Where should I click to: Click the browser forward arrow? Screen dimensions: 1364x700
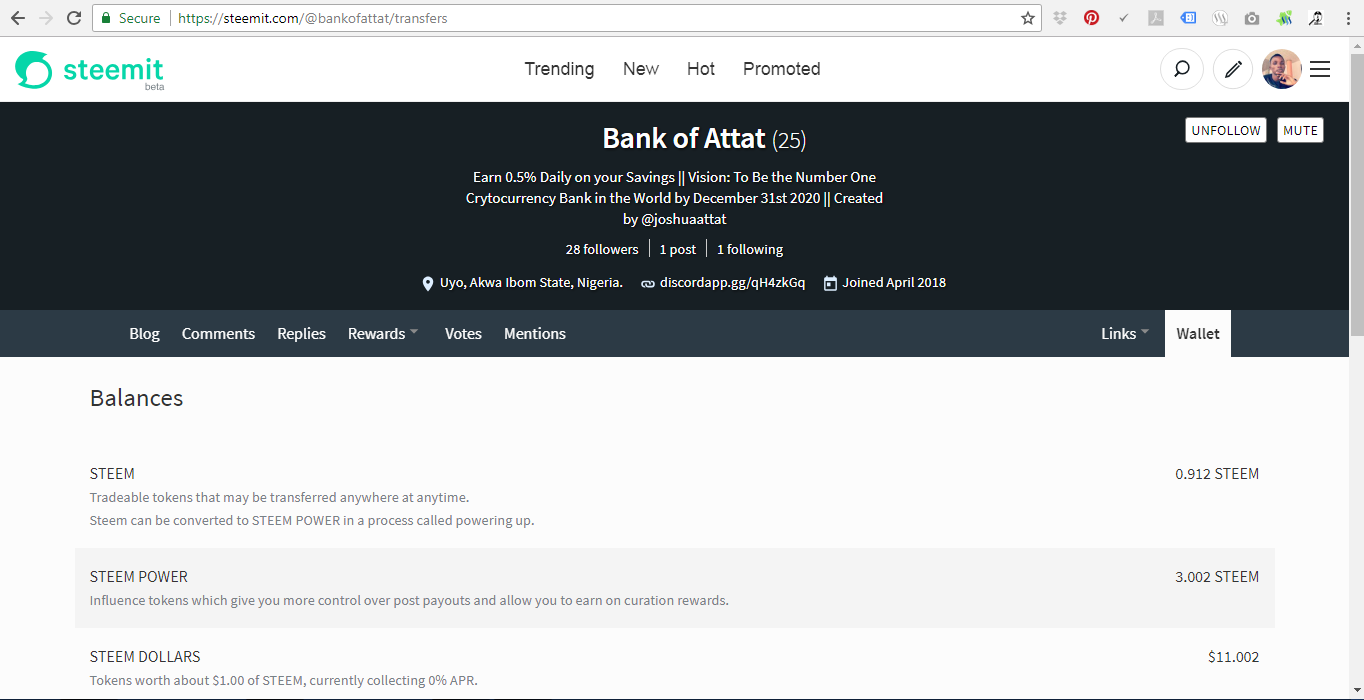coord(46,18)
